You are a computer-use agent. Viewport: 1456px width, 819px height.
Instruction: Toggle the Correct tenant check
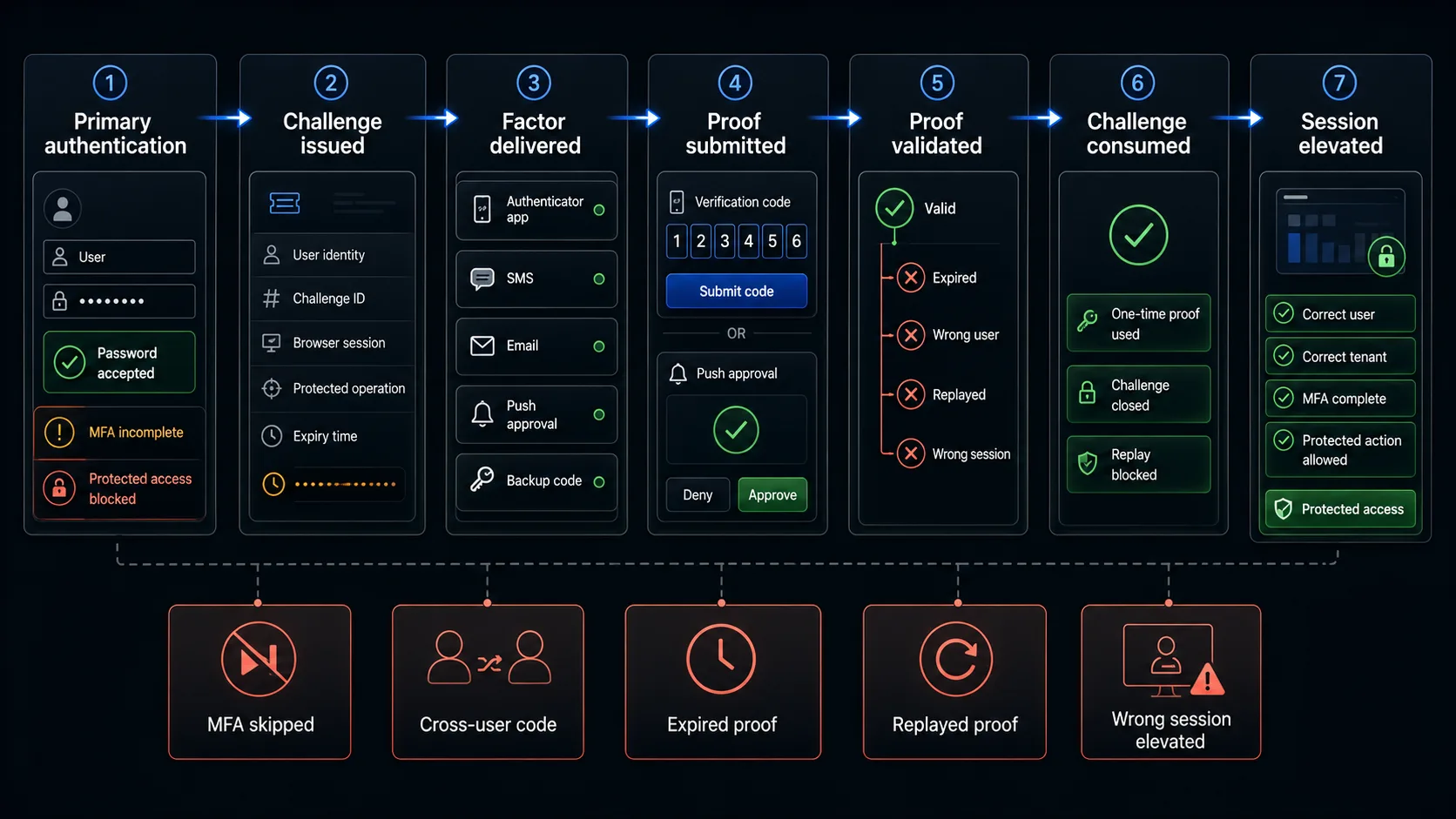(1284, 355)
